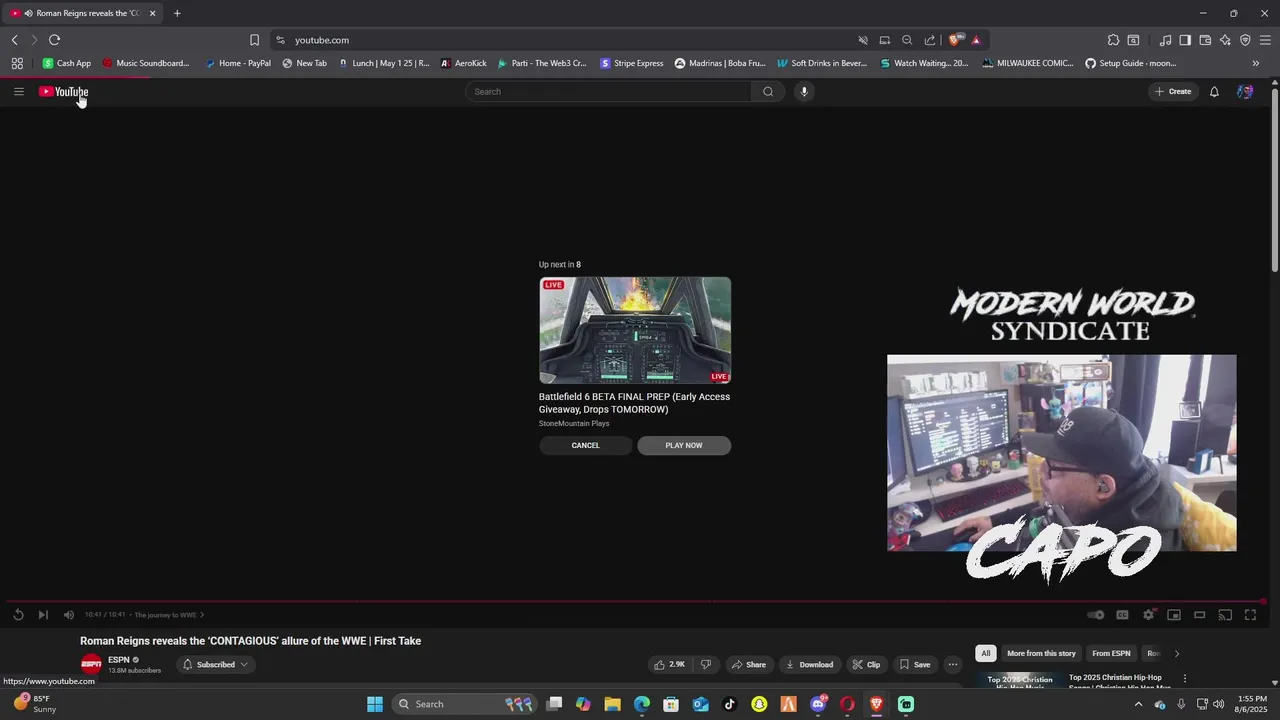Open Battlefield 6 BETA live thumbnail
This screenshot has height=720, width=1280.
coord(635,330)
